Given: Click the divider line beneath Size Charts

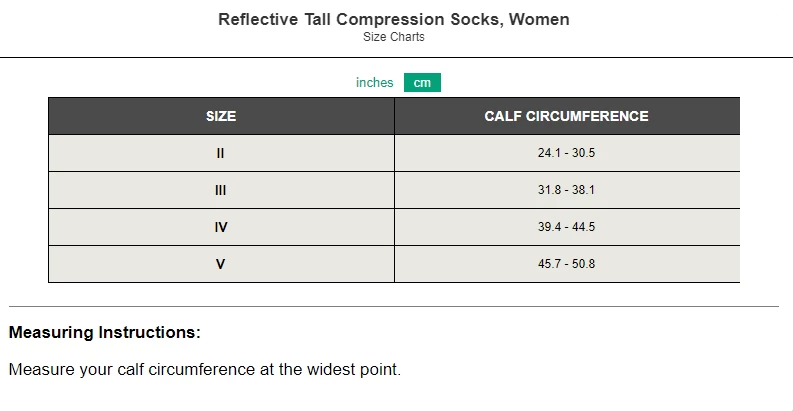Looking at the screenshot, I should (x=396, y=57).
